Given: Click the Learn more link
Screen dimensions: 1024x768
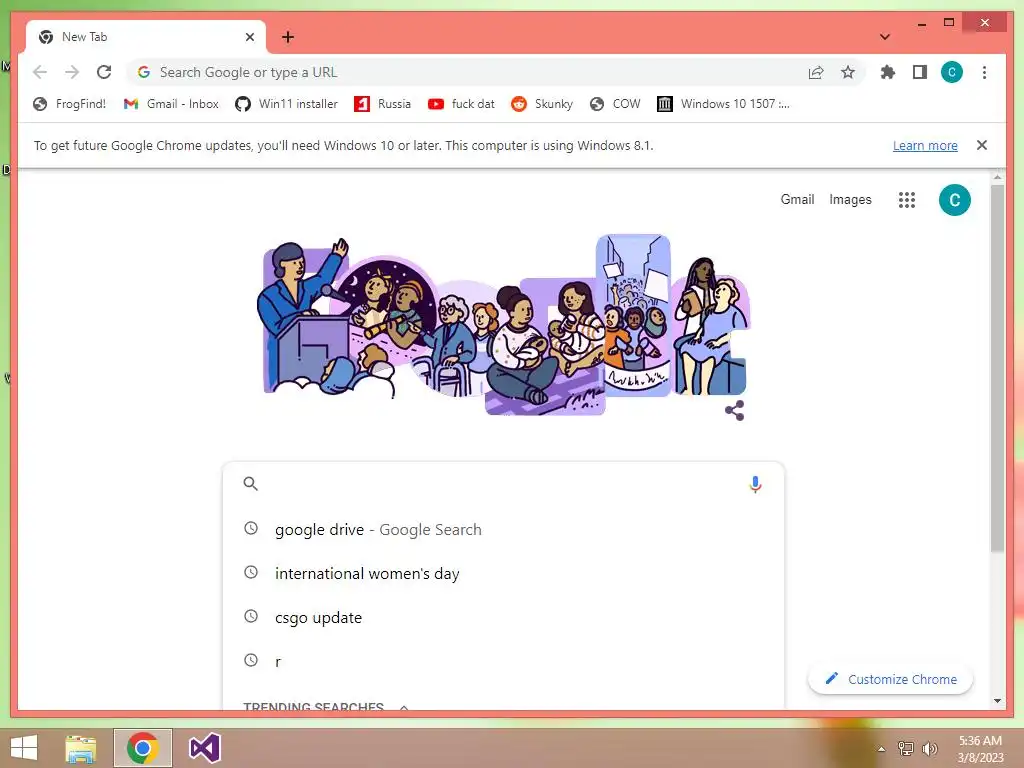Looking at the screenshot, I should pyautogui.click(x=925, y=145).
